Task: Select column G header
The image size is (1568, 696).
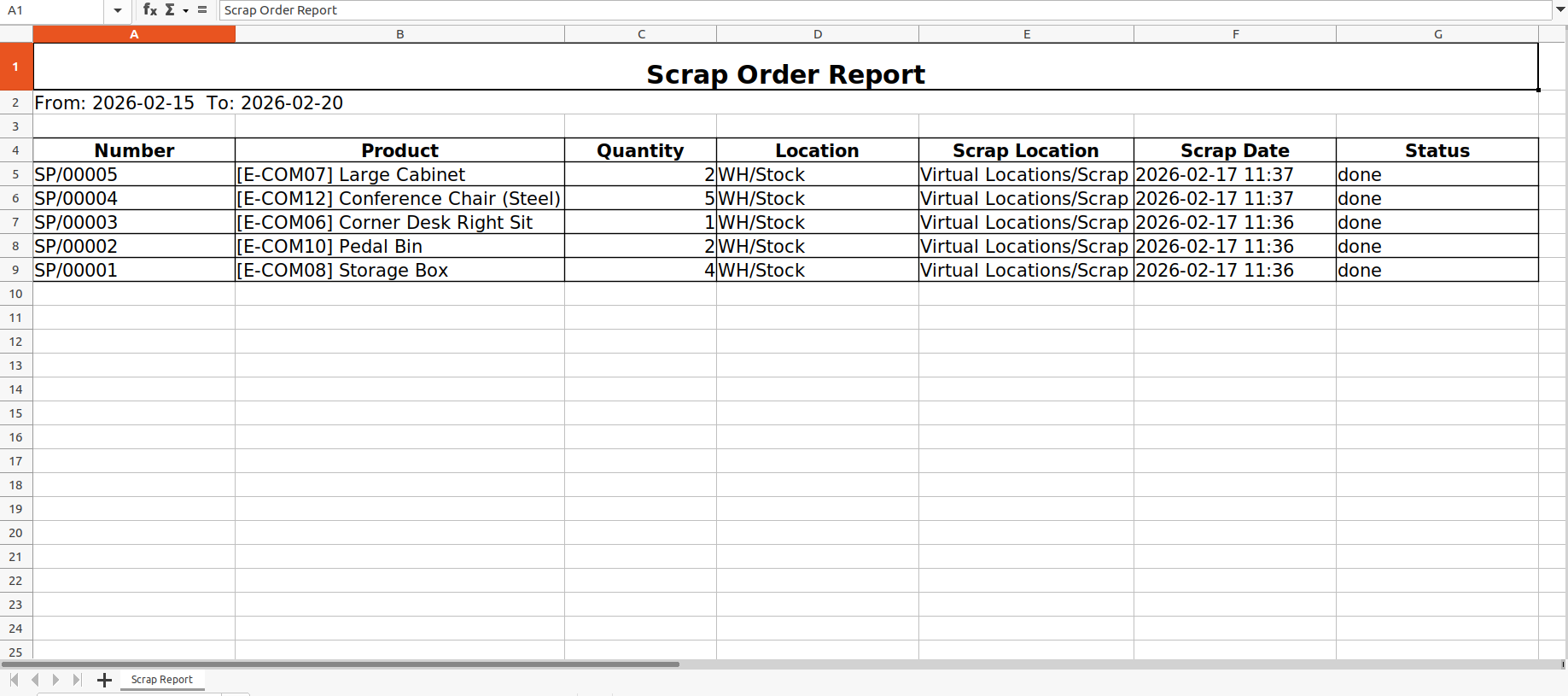Action: point(1437,34)
